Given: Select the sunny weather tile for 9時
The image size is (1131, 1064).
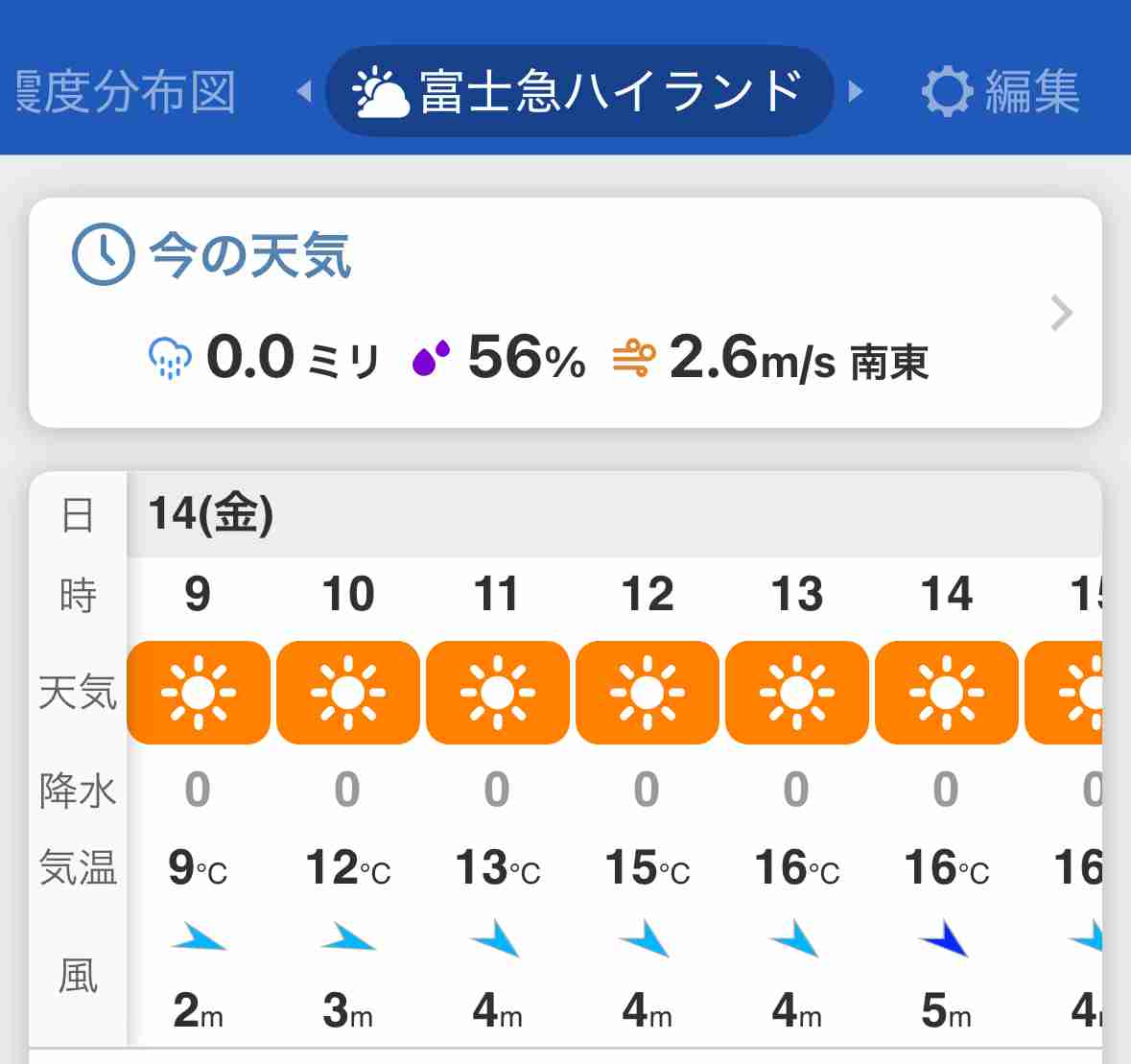Looking at the screenshot, I should click(199, 693).
